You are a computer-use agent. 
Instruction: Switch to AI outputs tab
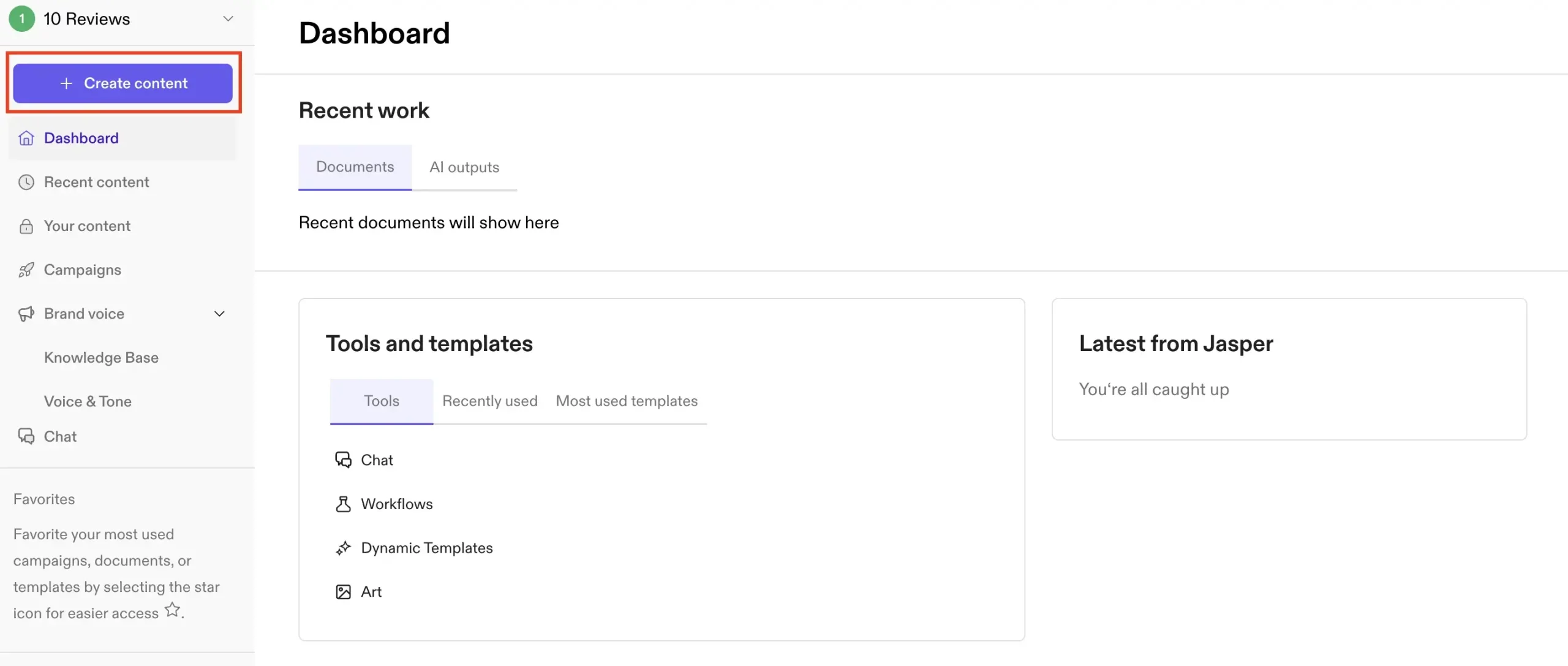464,167
